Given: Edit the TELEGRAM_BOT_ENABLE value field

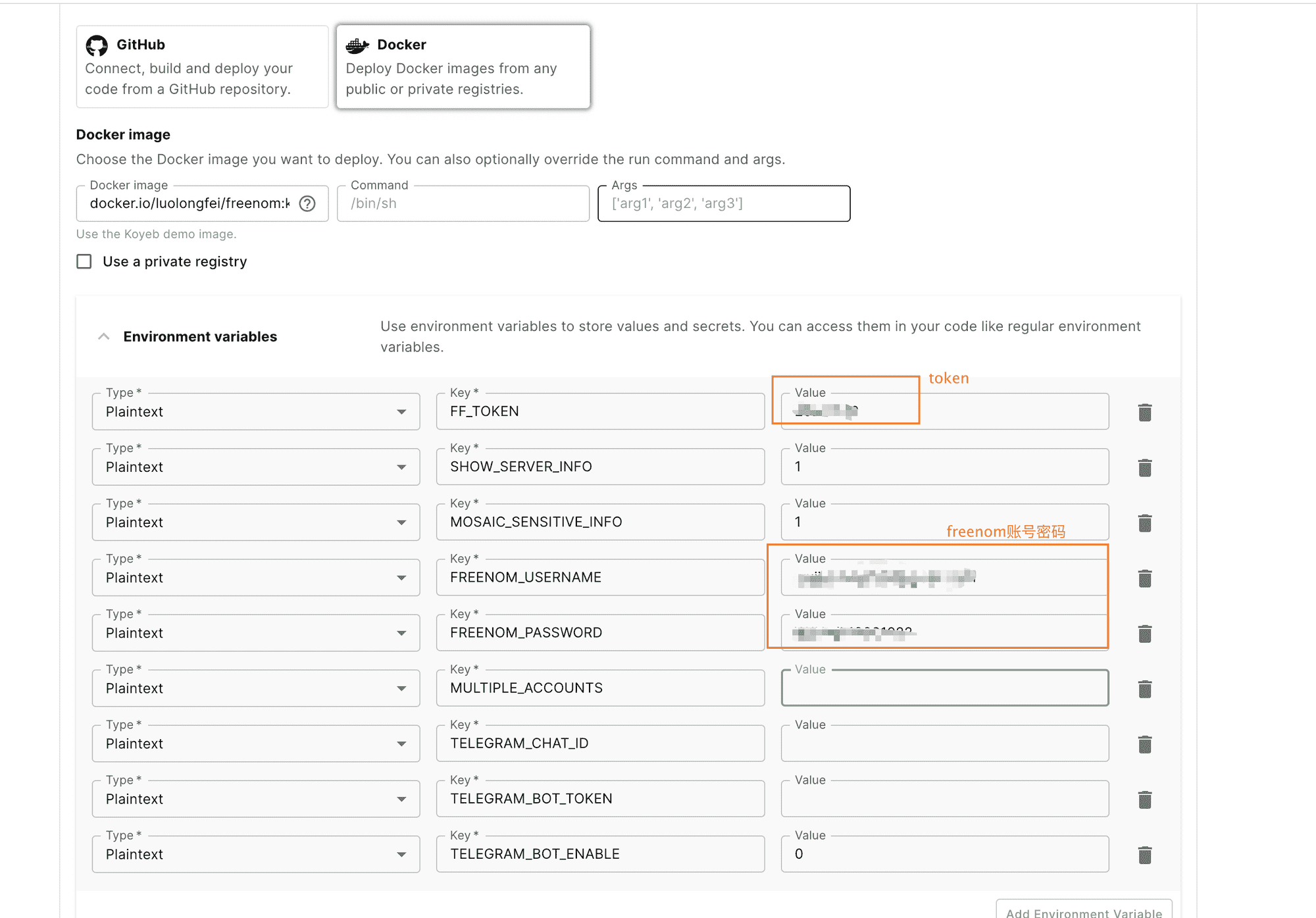Looking at the screenshot, I should click(945, 854).
